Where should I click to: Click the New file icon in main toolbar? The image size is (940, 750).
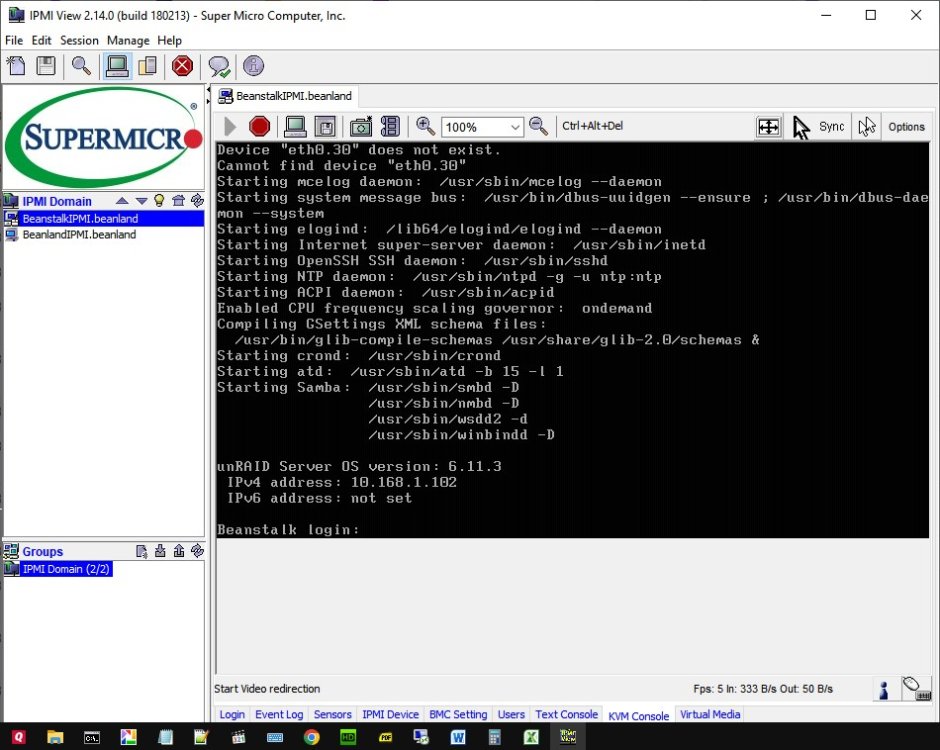tap(17, 66)
